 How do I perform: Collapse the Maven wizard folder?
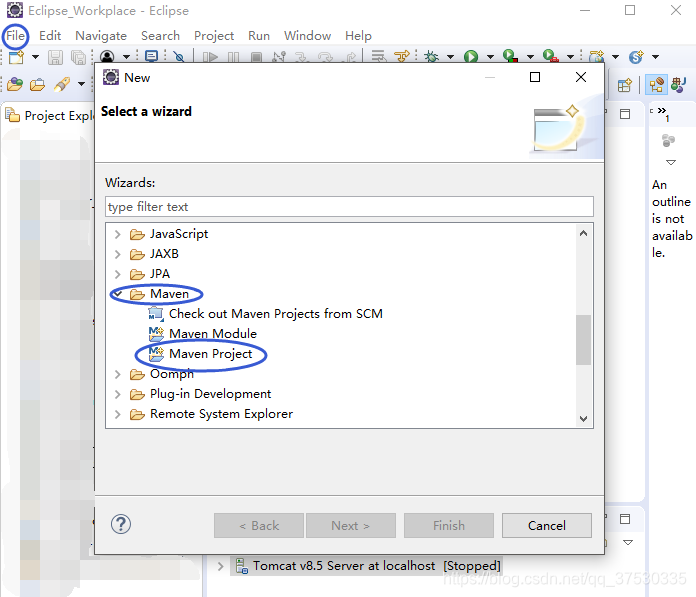[118, 294]
